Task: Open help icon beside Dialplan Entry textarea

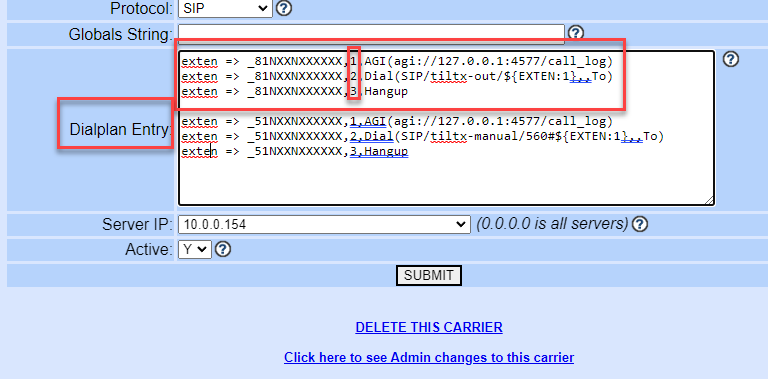Action: point(731,59)
